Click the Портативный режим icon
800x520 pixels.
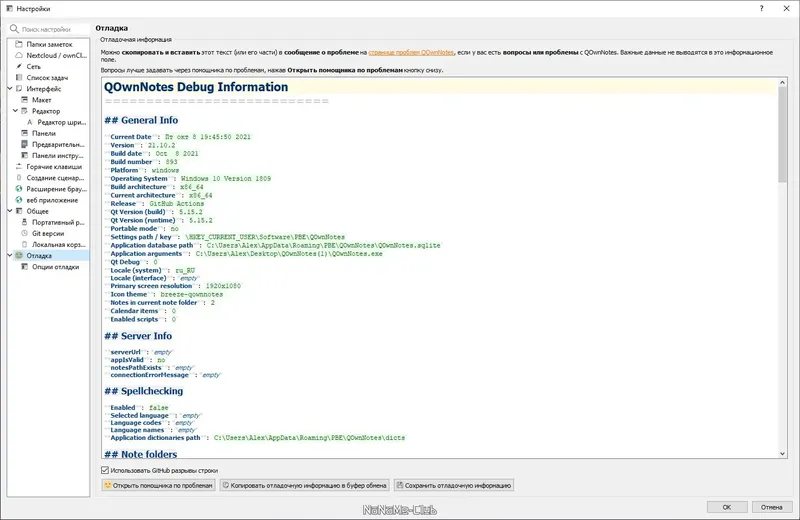pos(24,222)
